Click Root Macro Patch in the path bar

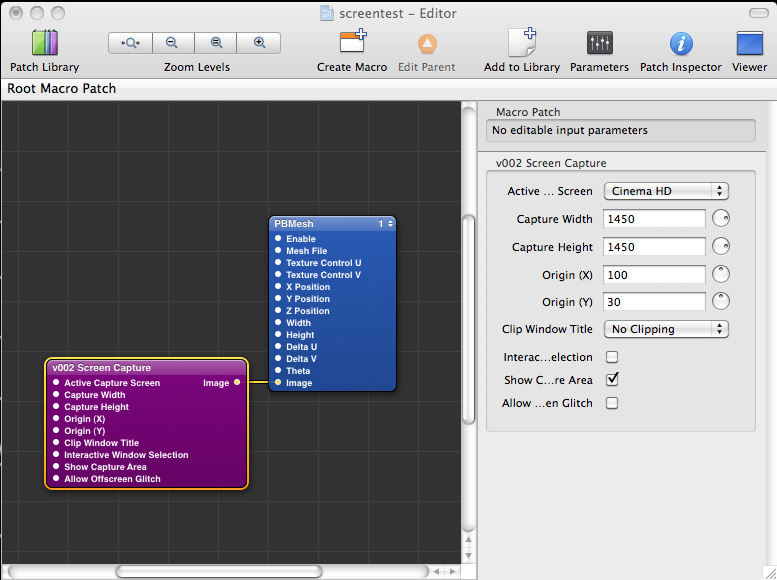(x=61, y=89)
